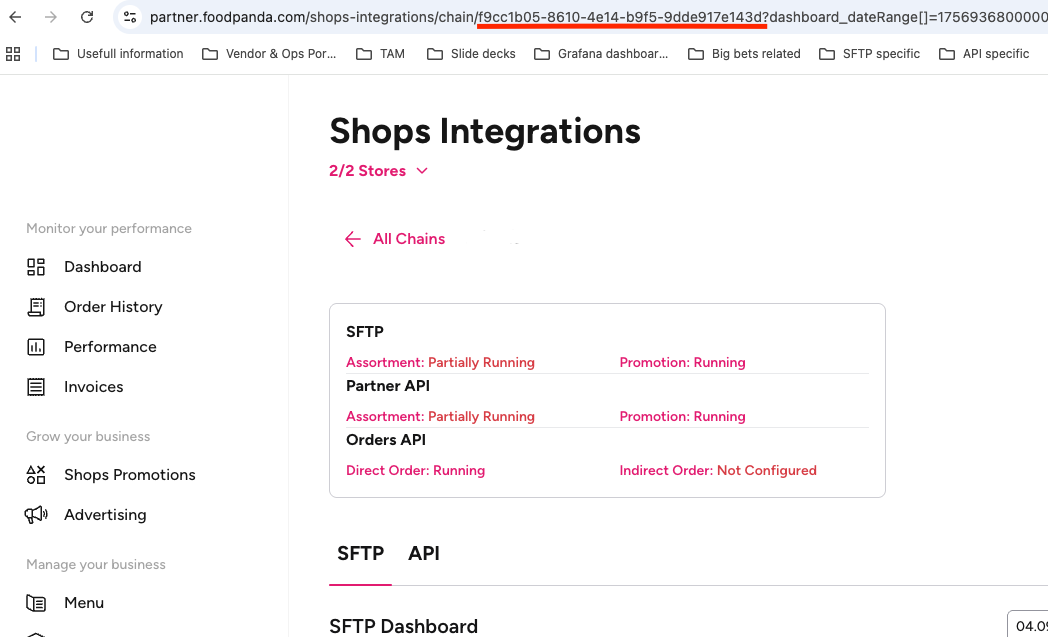Switch to the API tab
1048x637 pixels.
click(424, 554)
